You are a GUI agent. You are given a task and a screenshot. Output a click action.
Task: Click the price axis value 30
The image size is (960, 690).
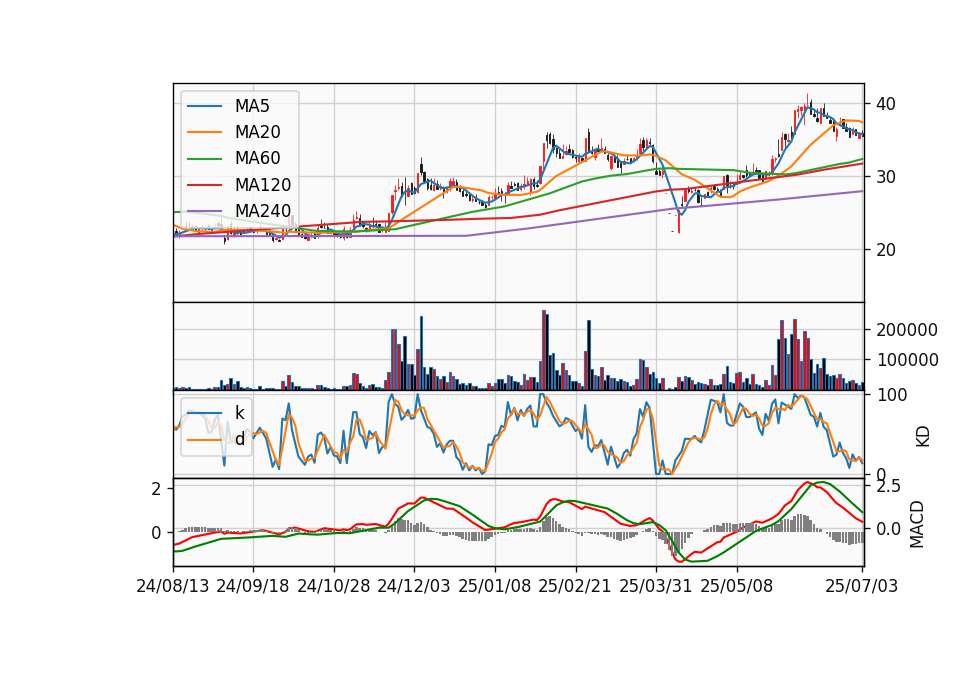(886, 177)
